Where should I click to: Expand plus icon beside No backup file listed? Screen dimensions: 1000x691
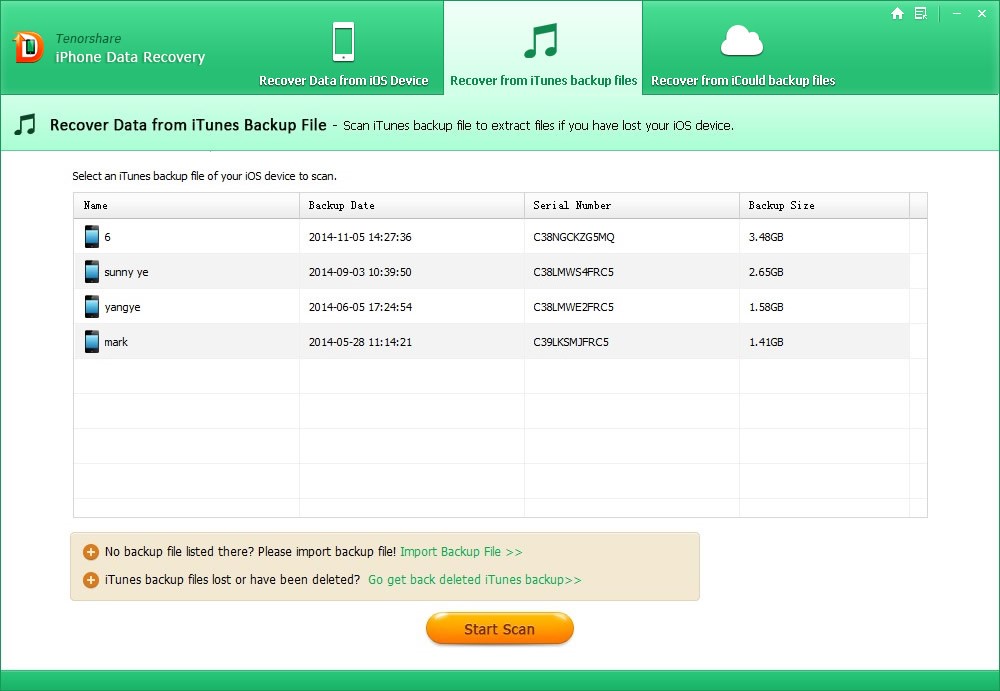tap(91, 552)
